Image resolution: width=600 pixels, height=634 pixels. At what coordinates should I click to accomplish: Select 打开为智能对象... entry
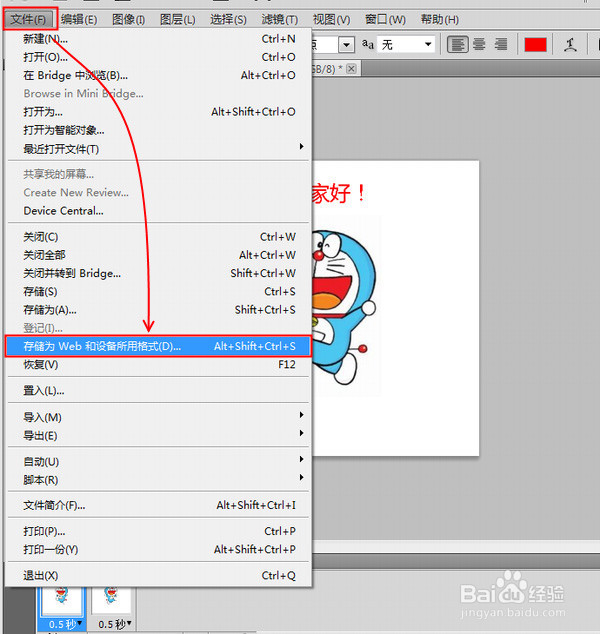158,130
